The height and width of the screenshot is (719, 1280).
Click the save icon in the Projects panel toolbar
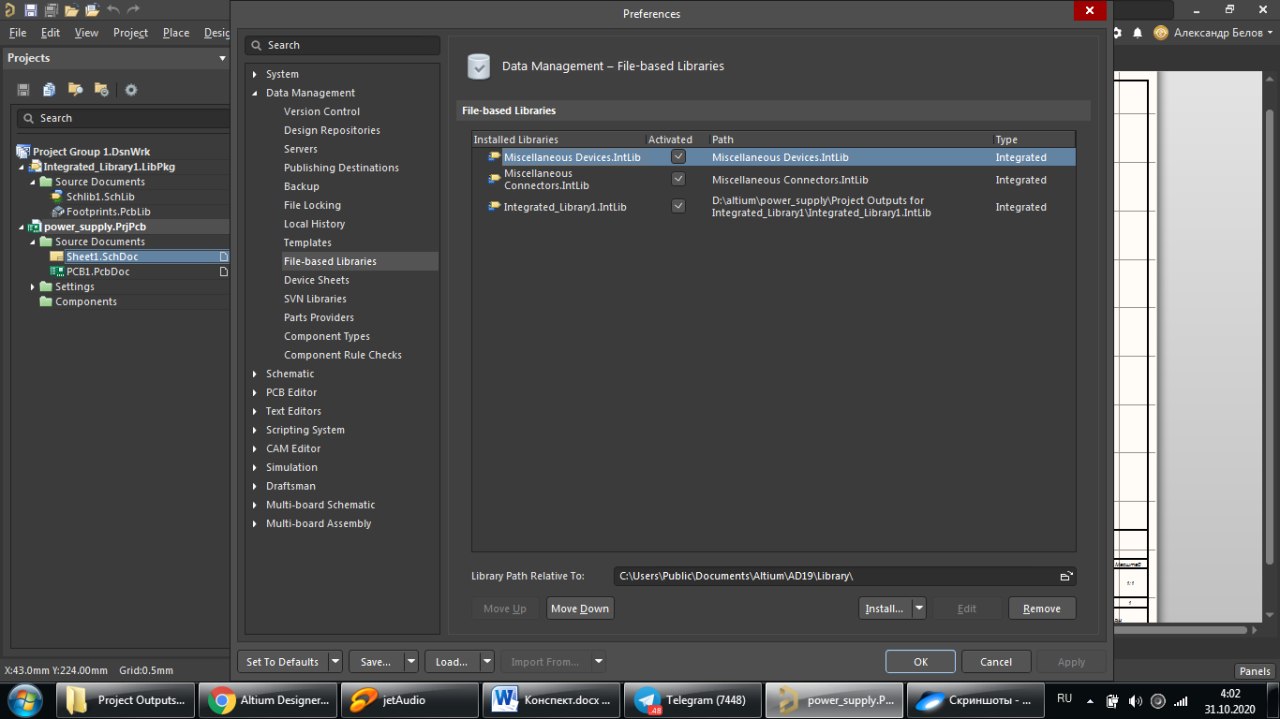click(23, 90)
